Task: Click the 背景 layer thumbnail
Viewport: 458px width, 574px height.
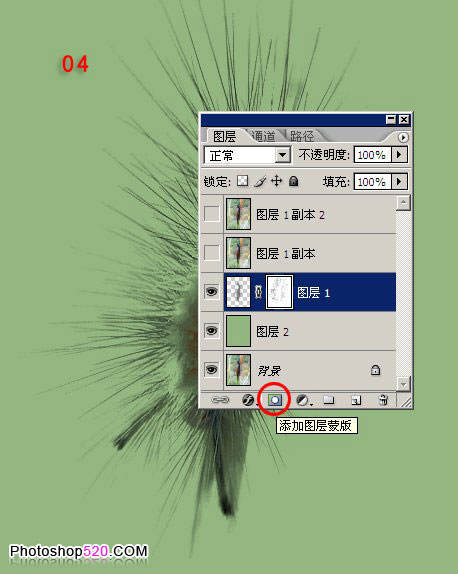Action: pyautogui.click(x=238, y=370)
